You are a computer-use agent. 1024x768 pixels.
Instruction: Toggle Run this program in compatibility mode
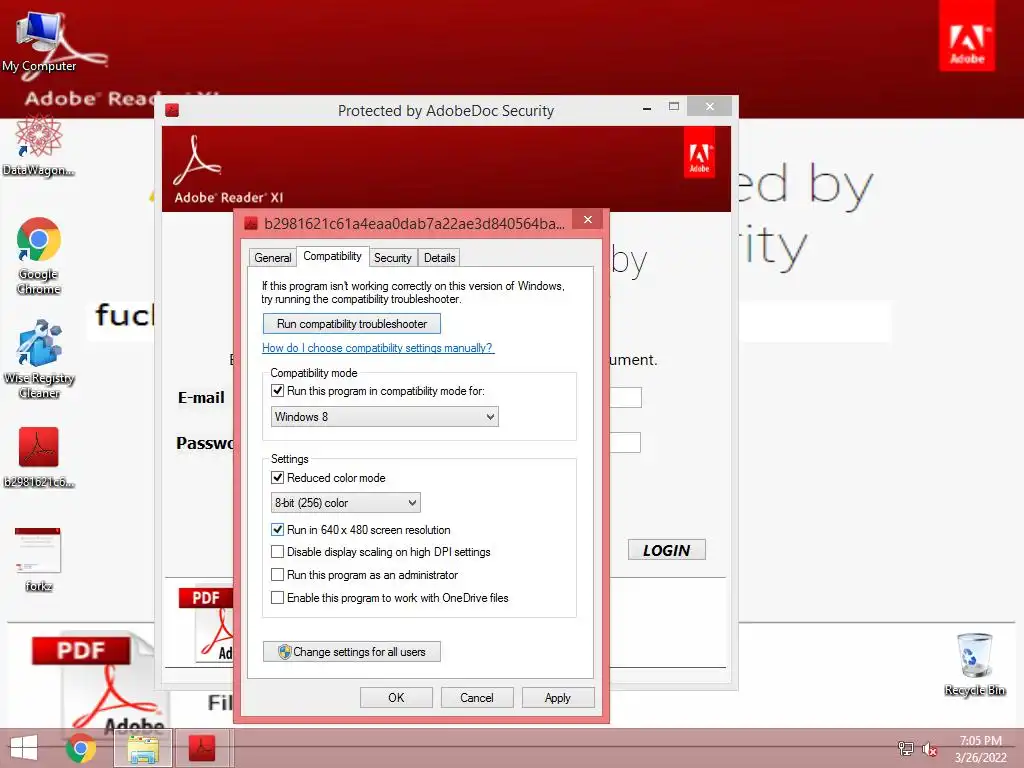[278, 391]
